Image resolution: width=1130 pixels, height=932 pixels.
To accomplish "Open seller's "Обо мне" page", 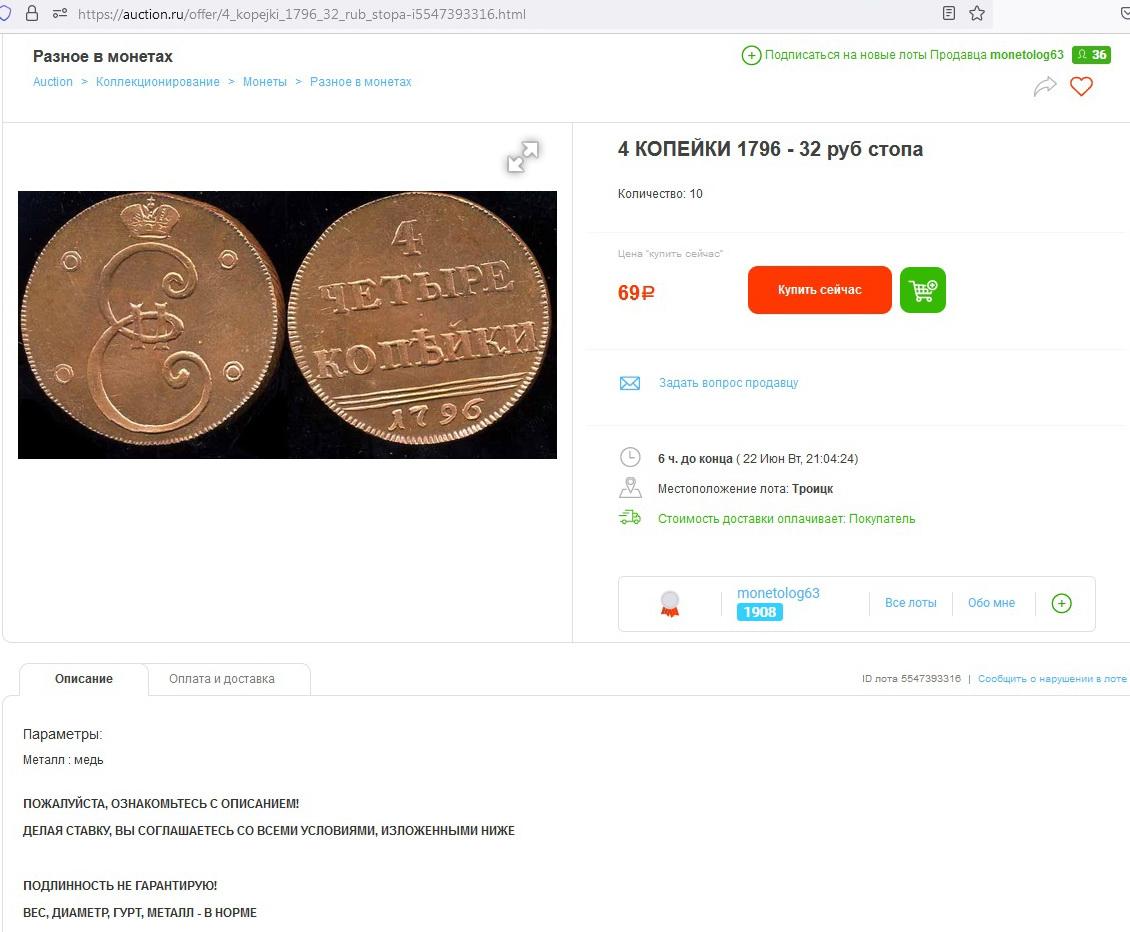I will click(x=991, y=603).
